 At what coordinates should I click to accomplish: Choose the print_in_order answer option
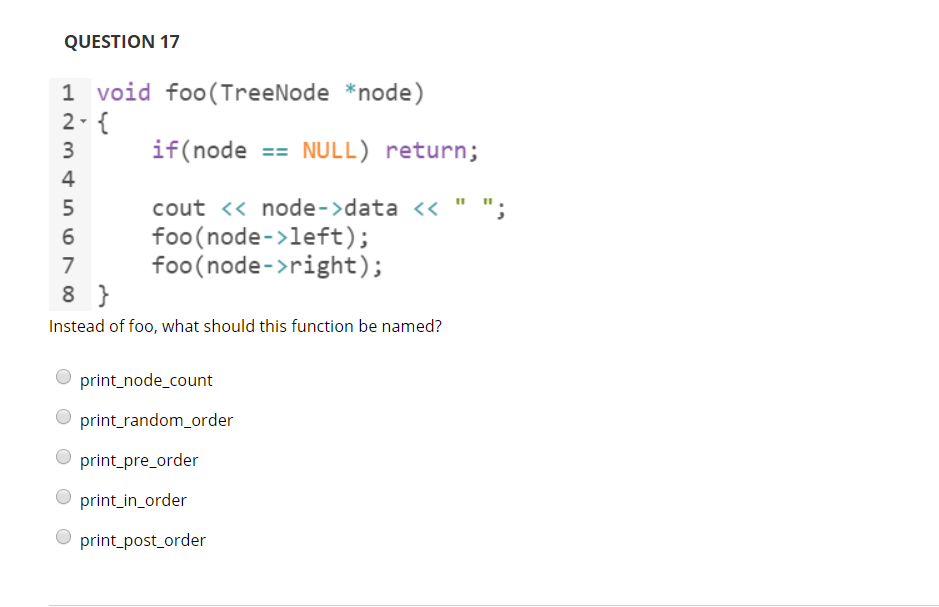tap(63, 496)
